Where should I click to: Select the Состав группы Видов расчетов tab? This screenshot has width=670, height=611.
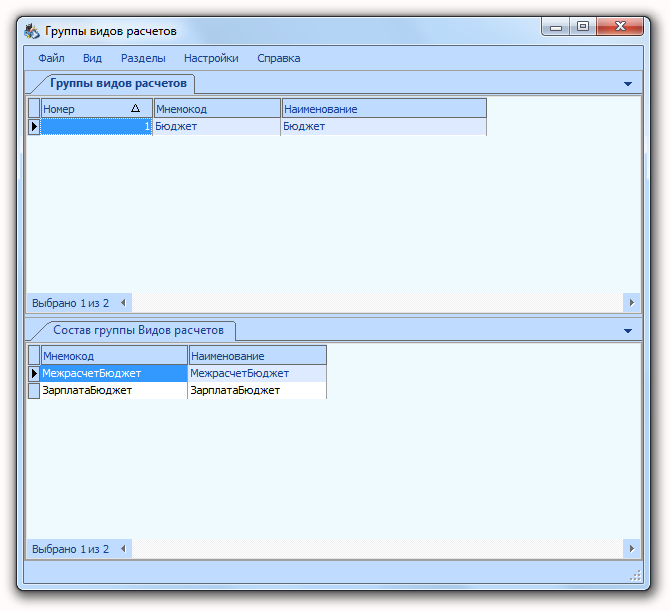(138, 330)
